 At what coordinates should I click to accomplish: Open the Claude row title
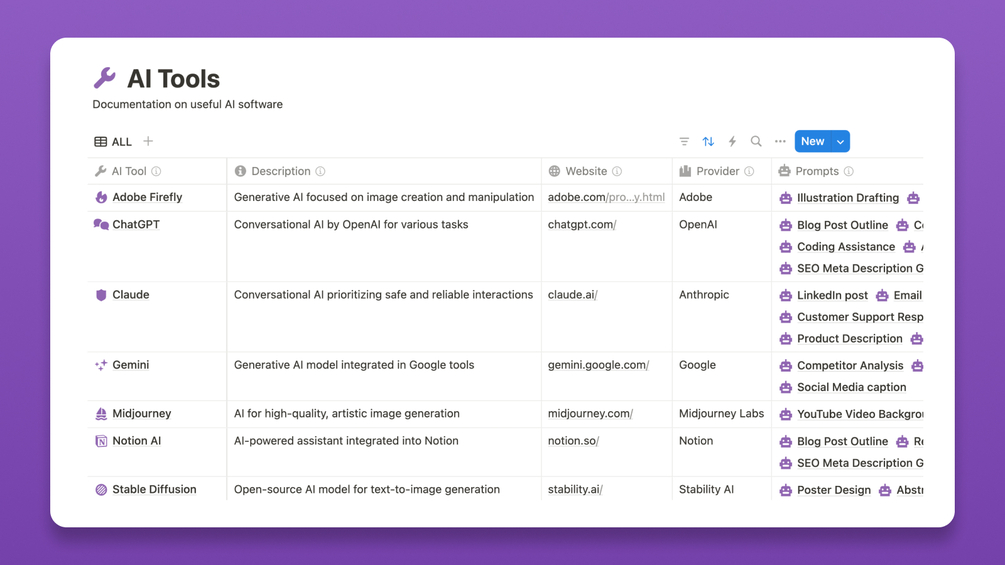point(131,295)
